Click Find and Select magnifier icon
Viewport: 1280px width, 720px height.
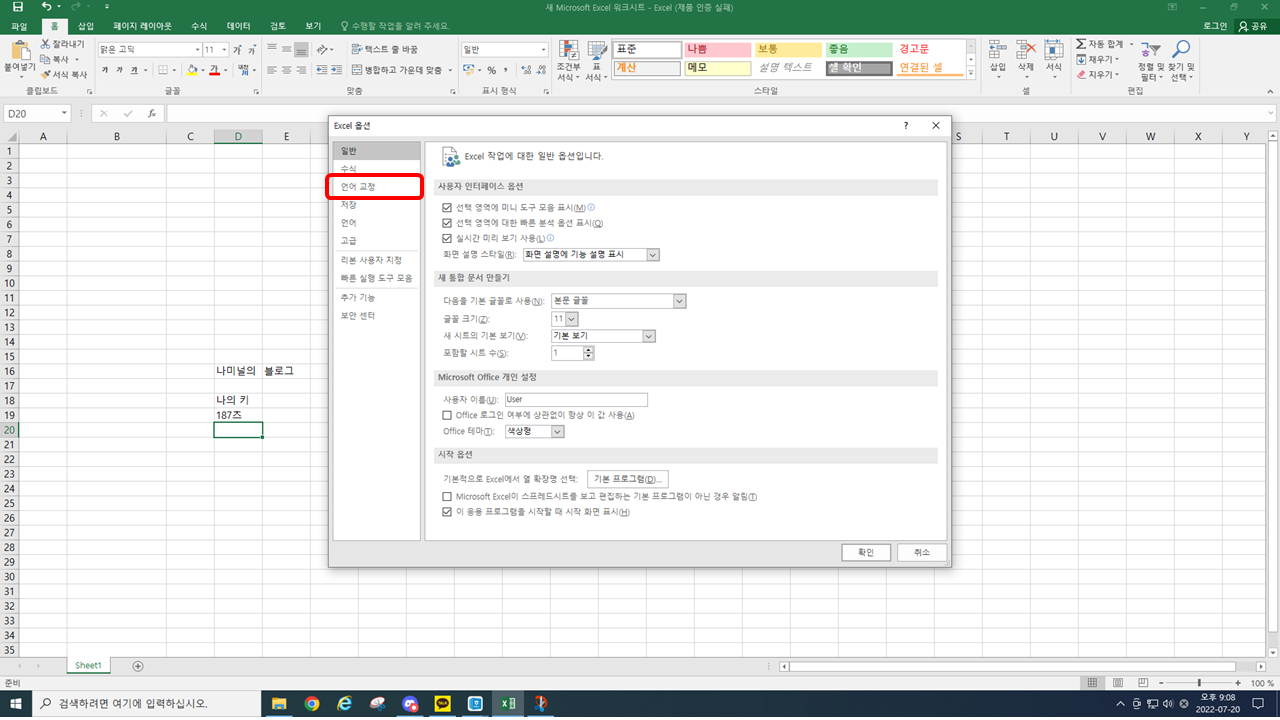click(1181, 50)
